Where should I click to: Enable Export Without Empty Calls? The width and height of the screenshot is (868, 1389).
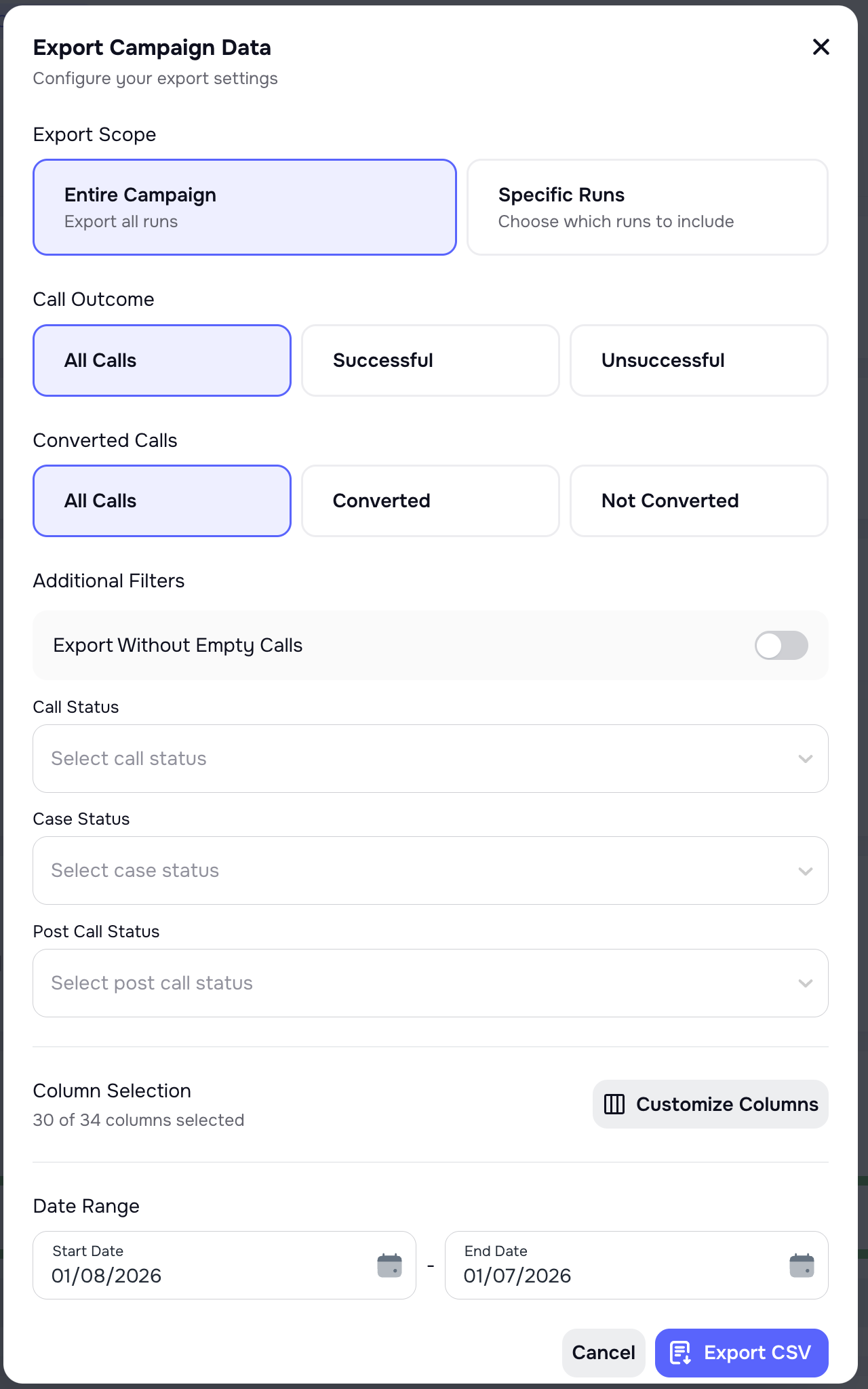coord(781,645)
